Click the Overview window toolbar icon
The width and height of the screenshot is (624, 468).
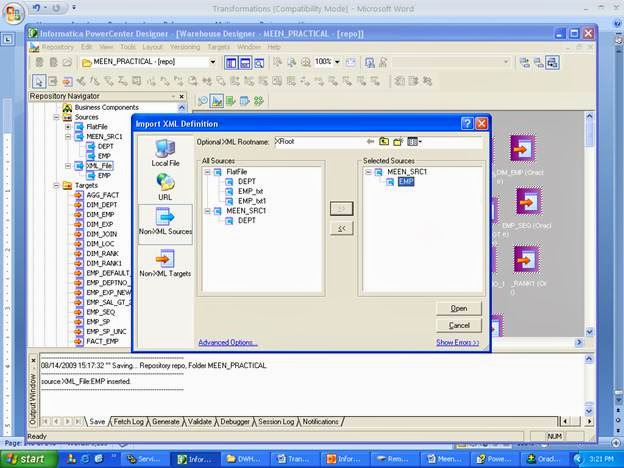(259, 62)
